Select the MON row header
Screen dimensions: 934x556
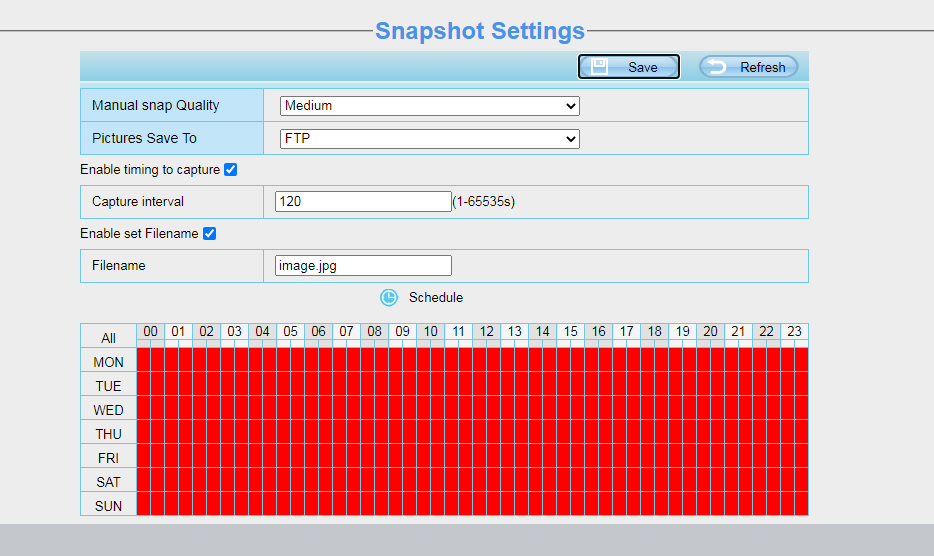tap(108, 362)
